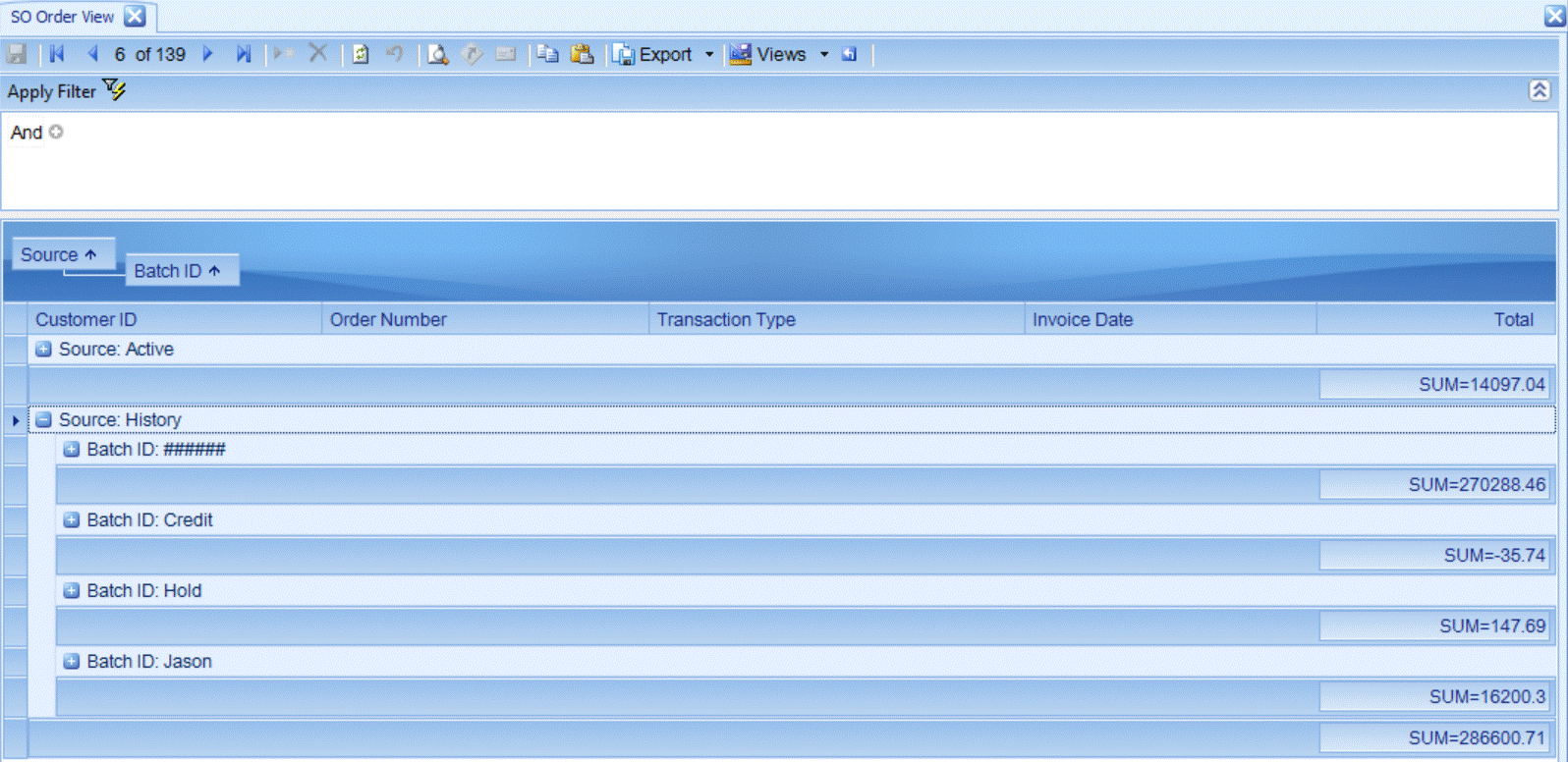
Task: Expand the Batch ID: Credit group
Action: [x=71, y=520]
